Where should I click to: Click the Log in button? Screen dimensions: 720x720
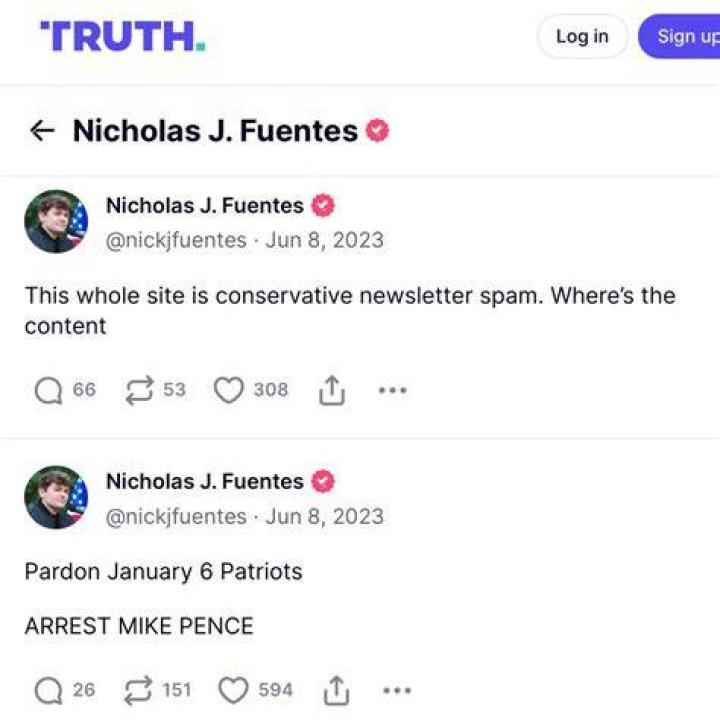(582, 36)
